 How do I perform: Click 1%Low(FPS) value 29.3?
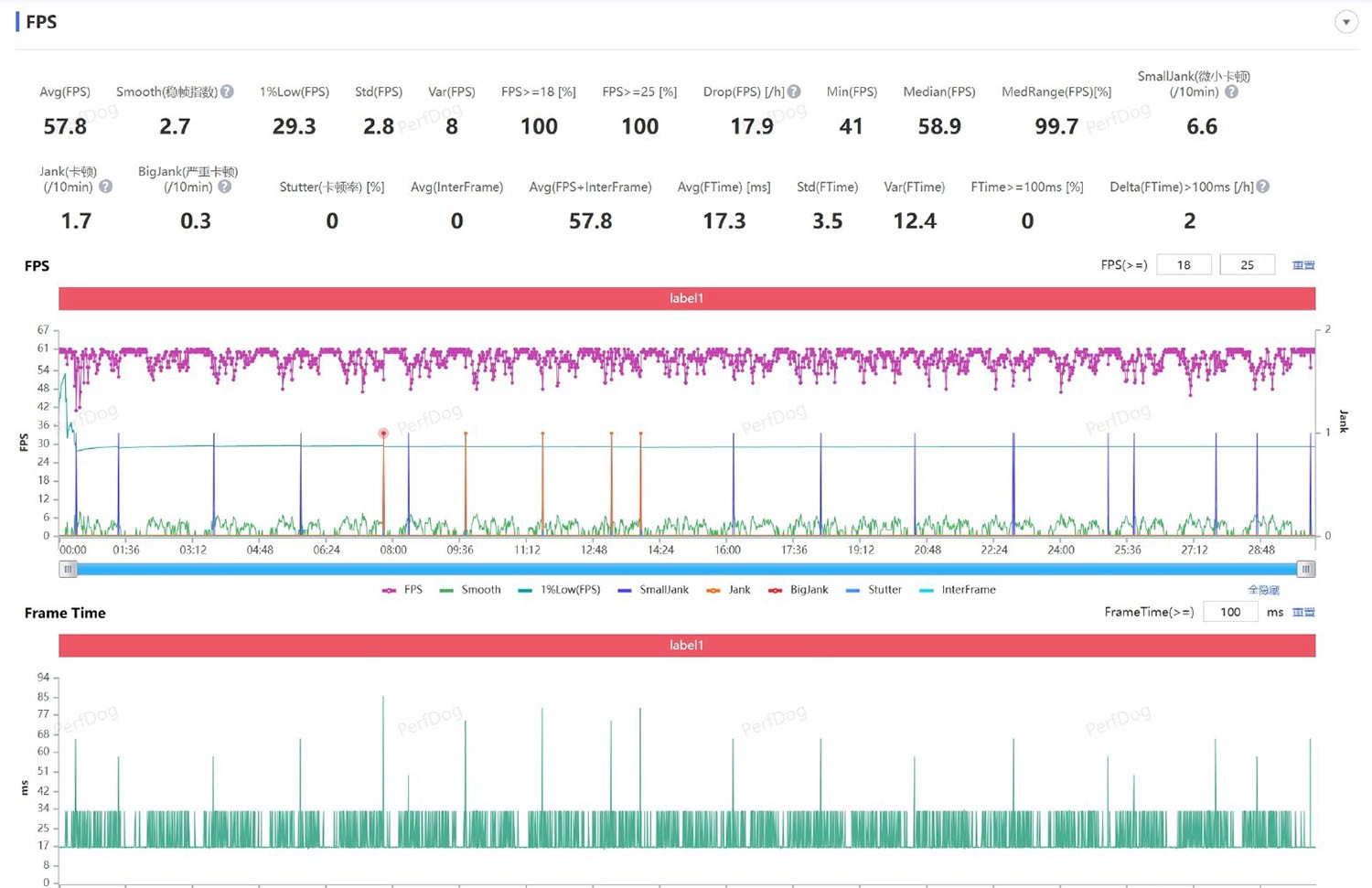tap(294, 126)
